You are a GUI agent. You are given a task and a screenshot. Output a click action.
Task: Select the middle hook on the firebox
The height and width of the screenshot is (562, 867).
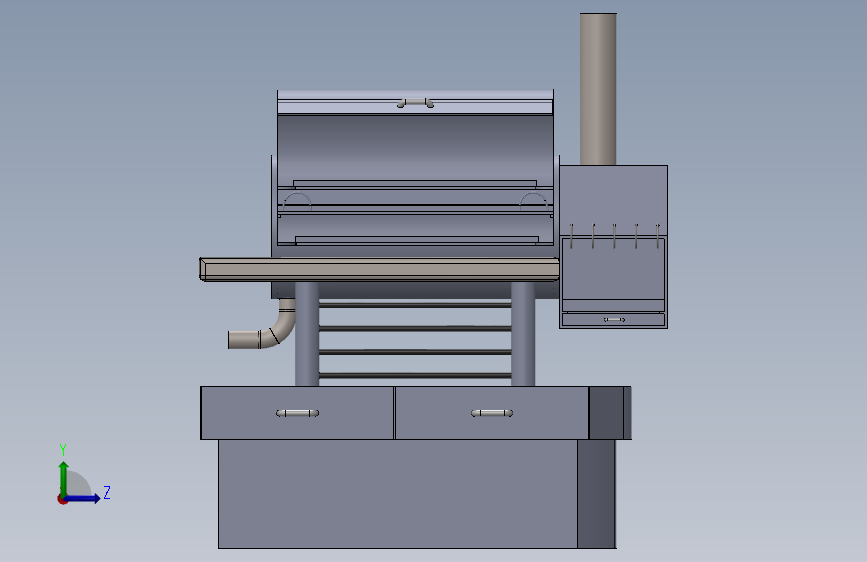click(x=614, y=236)
